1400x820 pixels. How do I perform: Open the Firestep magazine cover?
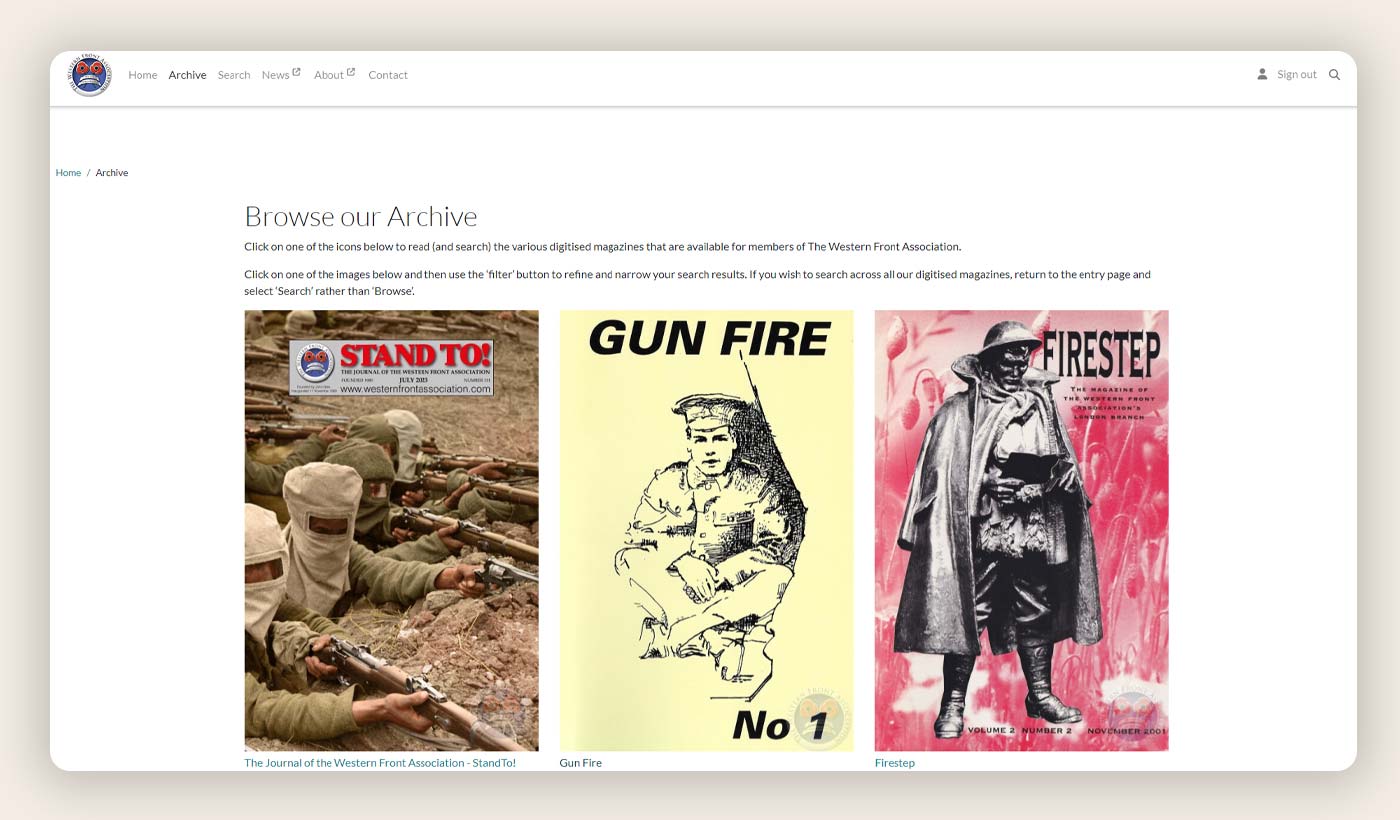1022,530
